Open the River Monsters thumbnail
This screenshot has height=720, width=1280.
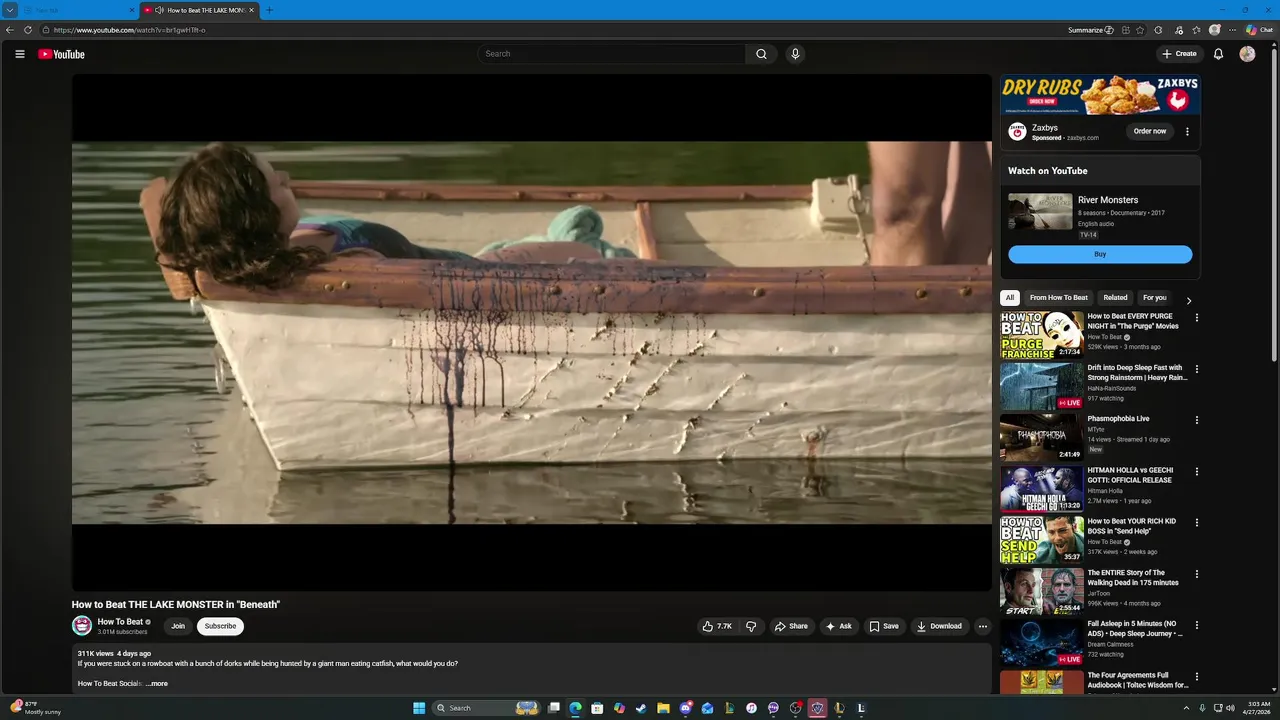tap(1040, 211)
